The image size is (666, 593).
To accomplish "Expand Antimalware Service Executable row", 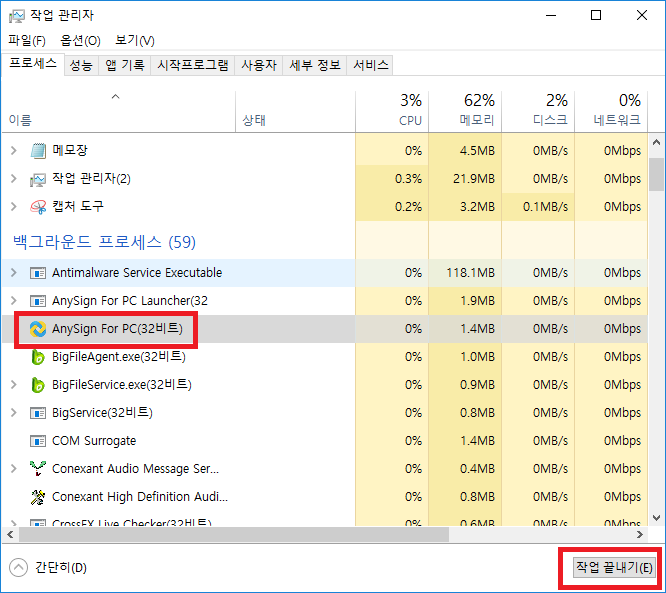I will pyautogui.click(x=14, y=273).
